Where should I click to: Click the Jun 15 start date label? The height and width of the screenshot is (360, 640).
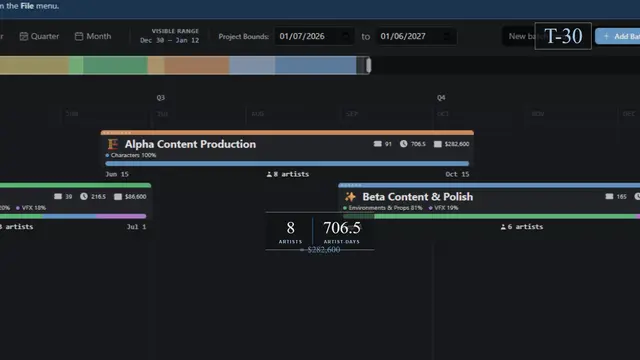coord(117,174)
